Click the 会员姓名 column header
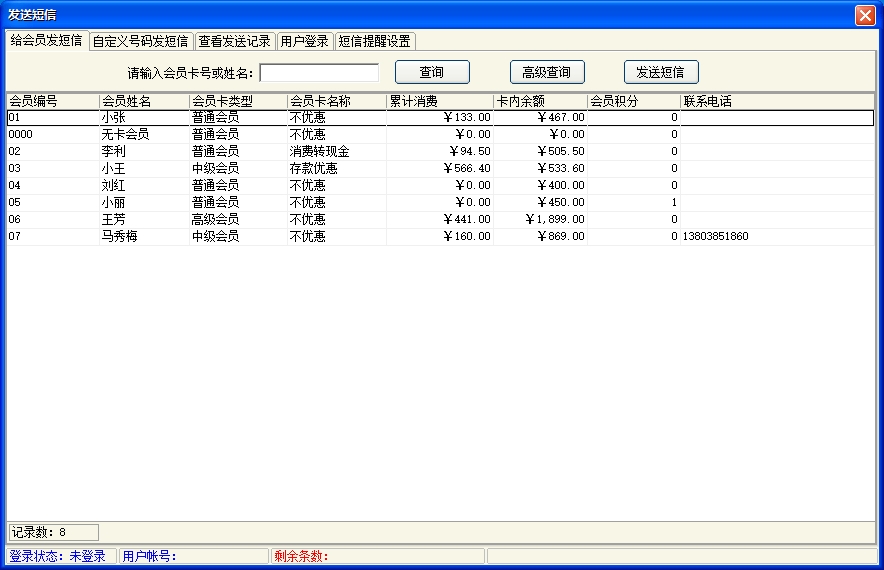The image size is (884, 570). [144, 101]
